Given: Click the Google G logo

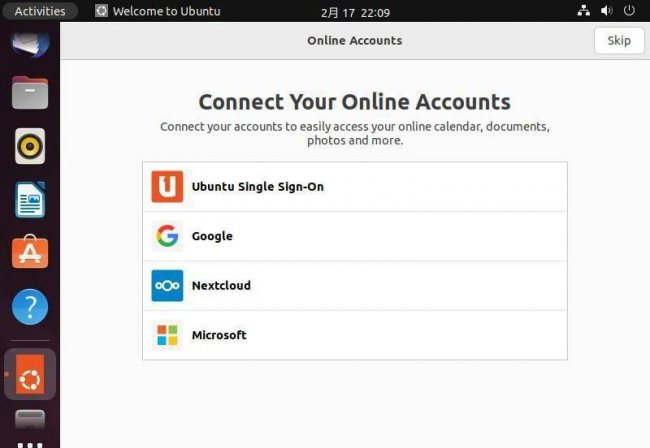Looking at the screenshot, I should 167,236.
